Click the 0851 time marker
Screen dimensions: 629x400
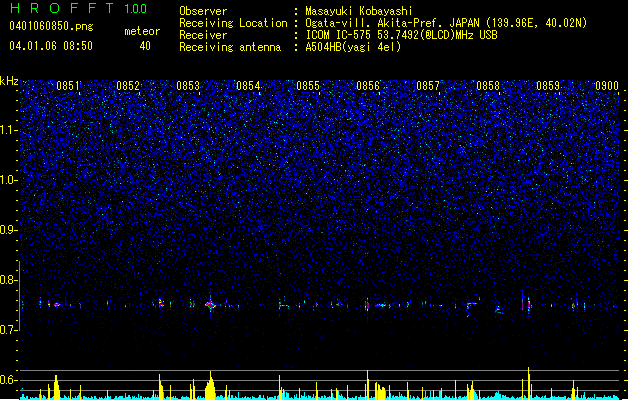[68, 86]
